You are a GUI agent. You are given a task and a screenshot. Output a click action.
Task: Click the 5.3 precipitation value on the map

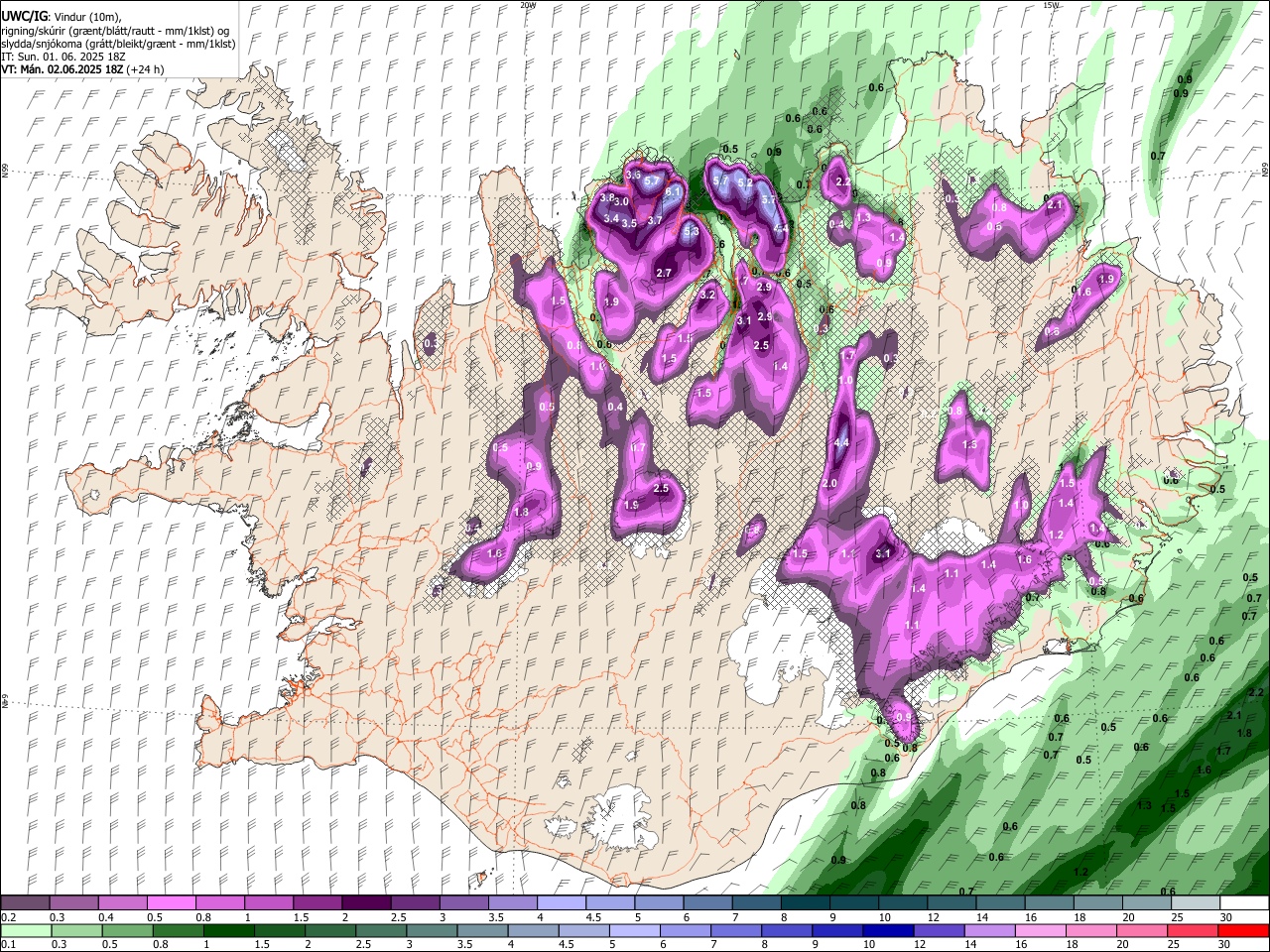tap(692, 231)
